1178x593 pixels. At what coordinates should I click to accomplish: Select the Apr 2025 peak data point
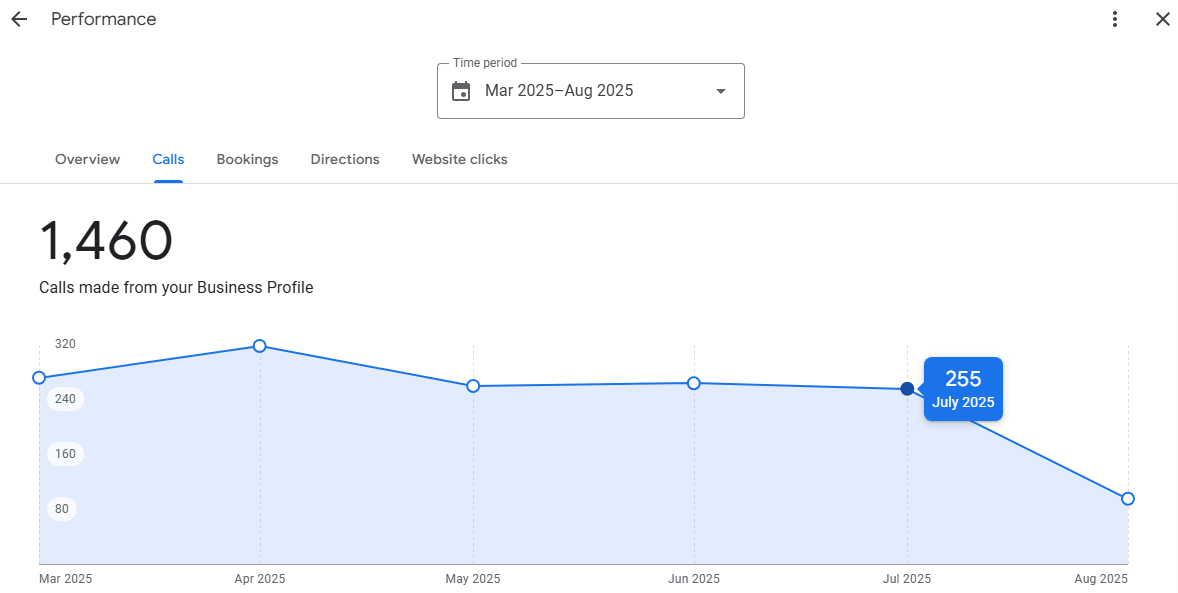coord(260,346)
